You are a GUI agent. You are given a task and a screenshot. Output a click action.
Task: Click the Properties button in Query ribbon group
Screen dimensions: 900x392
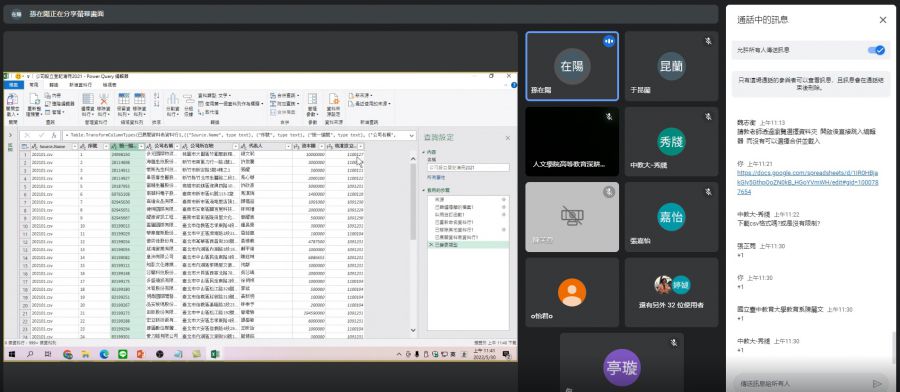point(53,95)
